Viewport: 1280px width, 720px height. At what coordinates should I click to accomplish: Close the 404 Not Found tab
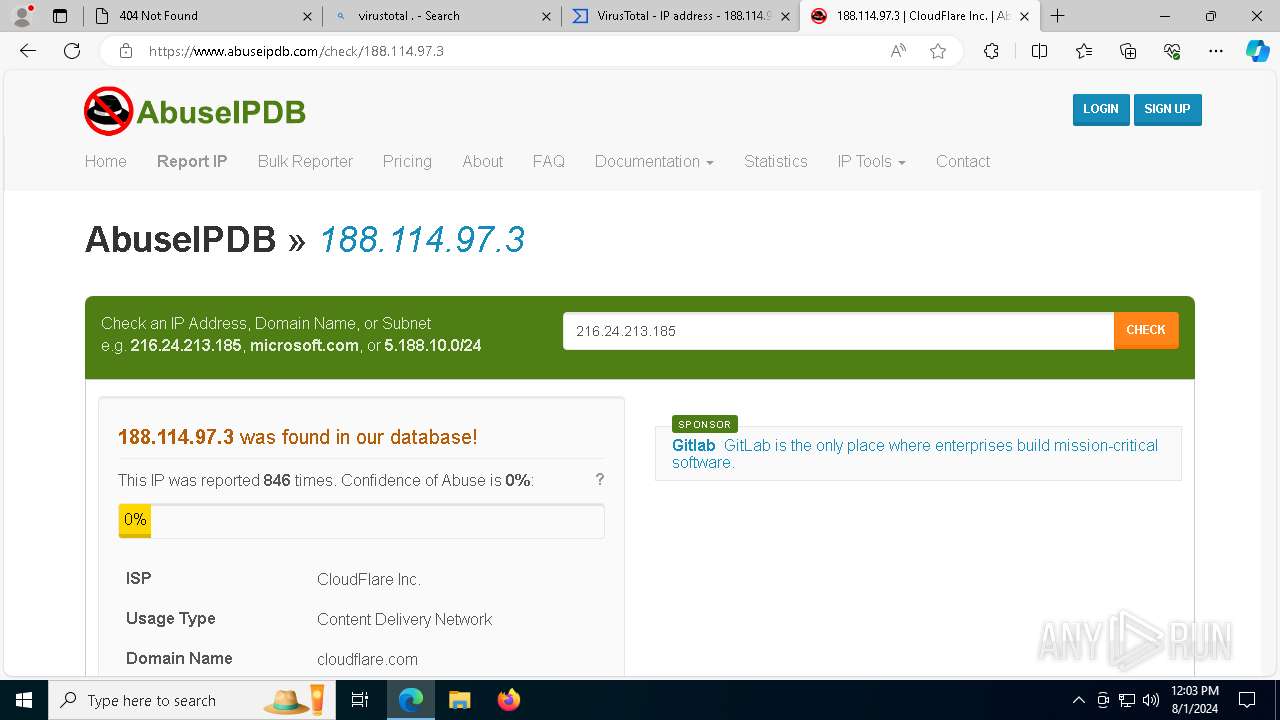(x=307, y=16)
